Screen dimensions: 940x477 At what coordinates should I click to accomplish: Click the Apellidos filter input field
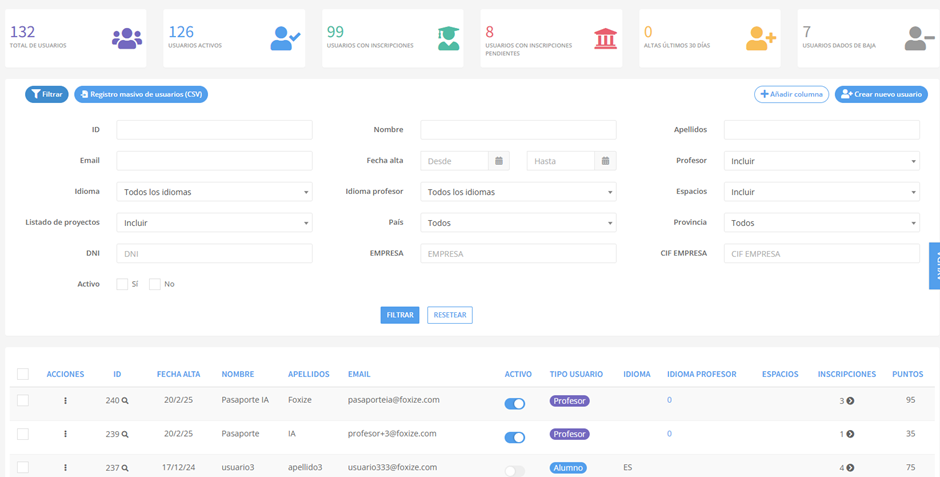[x=821, y=130]
